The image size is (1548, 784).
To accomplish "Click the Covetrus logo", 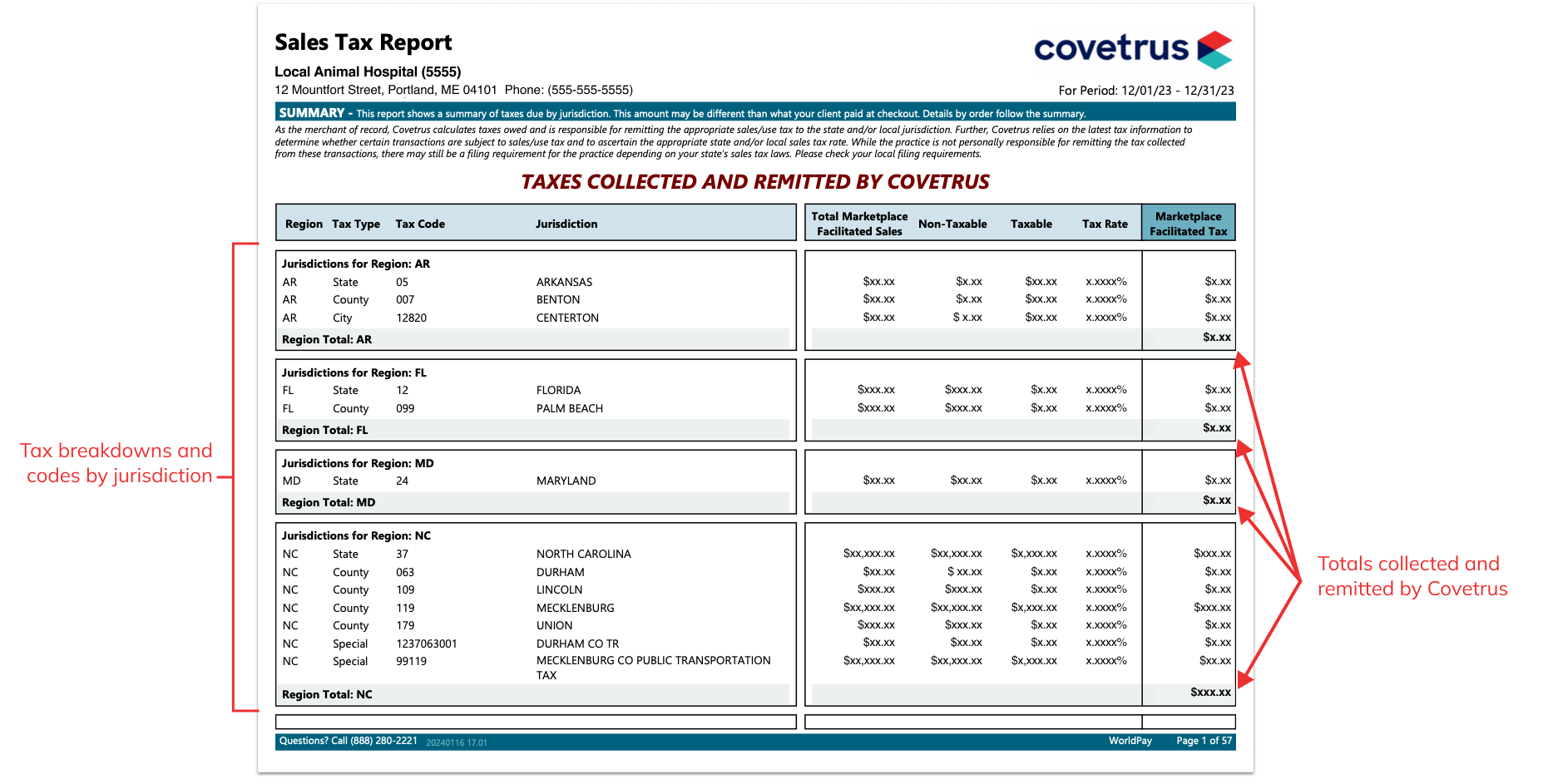I will click(1133, 49).
